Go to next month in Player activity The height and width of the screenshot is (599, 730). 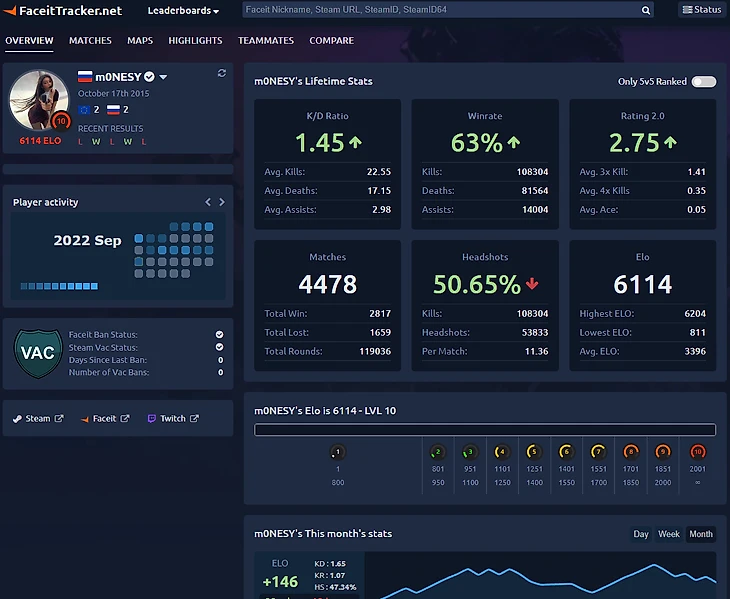point(222,202)
